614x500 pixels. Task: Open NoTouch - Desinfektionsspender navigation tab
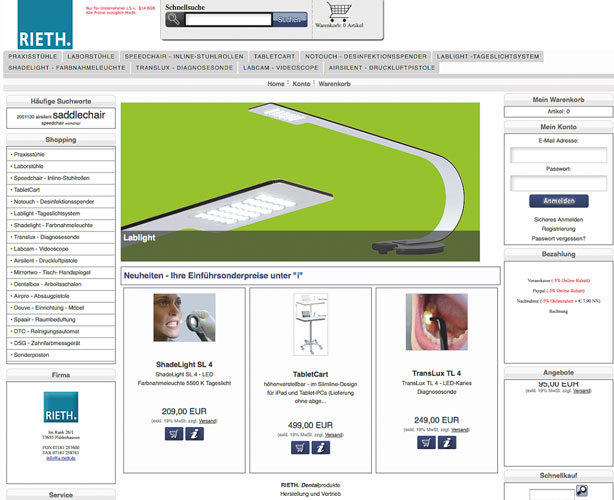366,56
